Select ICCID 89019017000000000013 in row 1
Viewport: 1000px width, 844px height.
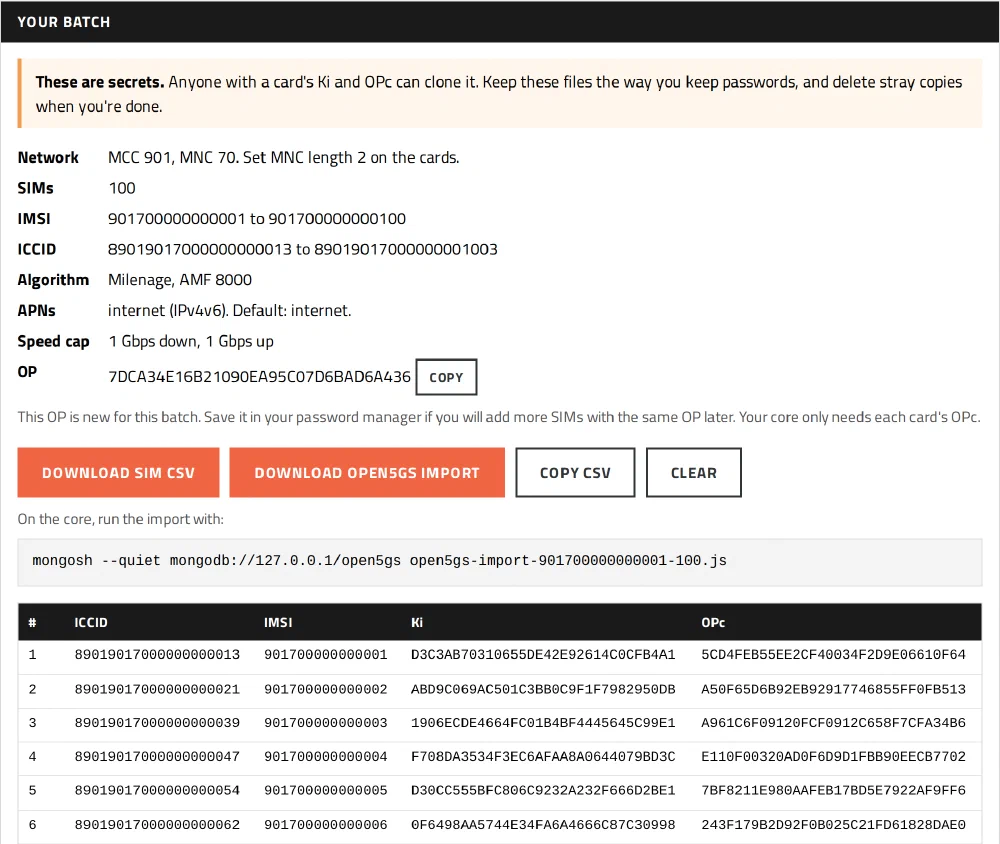click(x=157, y=655)
